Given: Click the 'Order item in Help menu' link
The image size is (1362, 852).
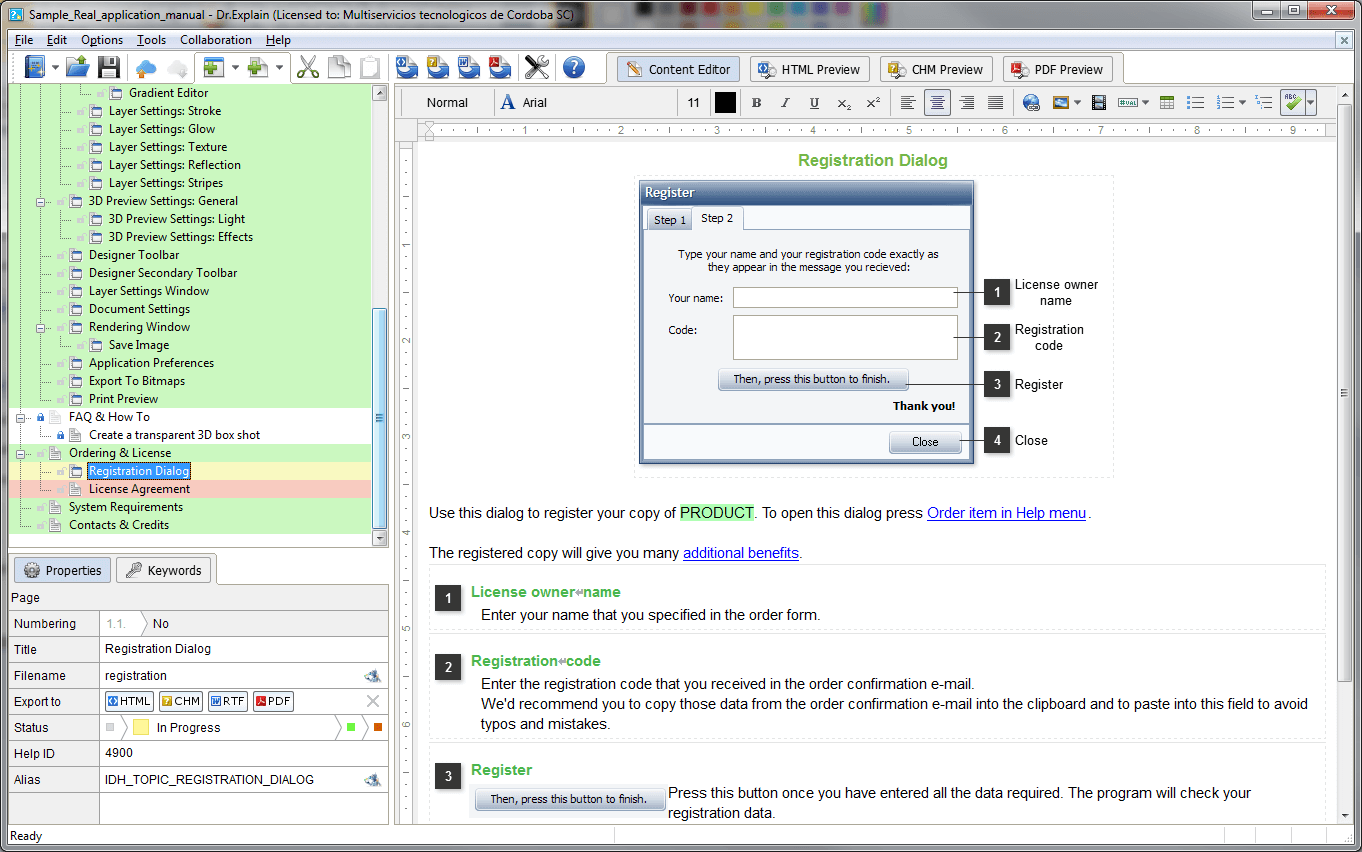Looking at the screenshot, I should (1006, 513).
